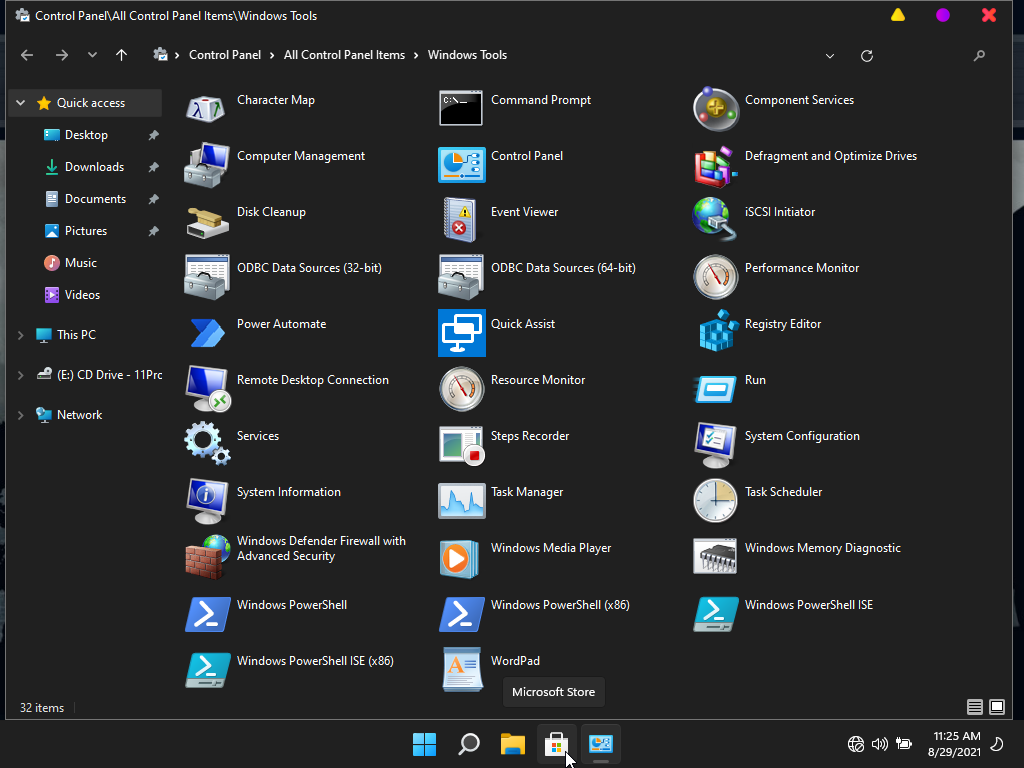Click the Task Scheduler clock icon
Screen dimensions: 1024x768
click(715, 502)
